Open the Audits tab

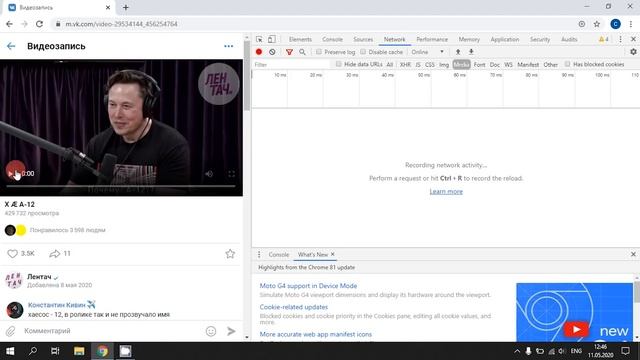pyautogui.click(x=569, y=39)
